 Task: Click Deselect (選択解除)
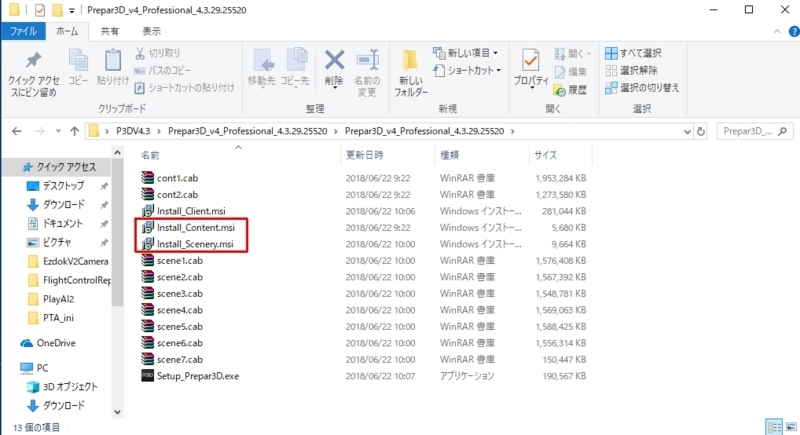[x=631, y=70]
